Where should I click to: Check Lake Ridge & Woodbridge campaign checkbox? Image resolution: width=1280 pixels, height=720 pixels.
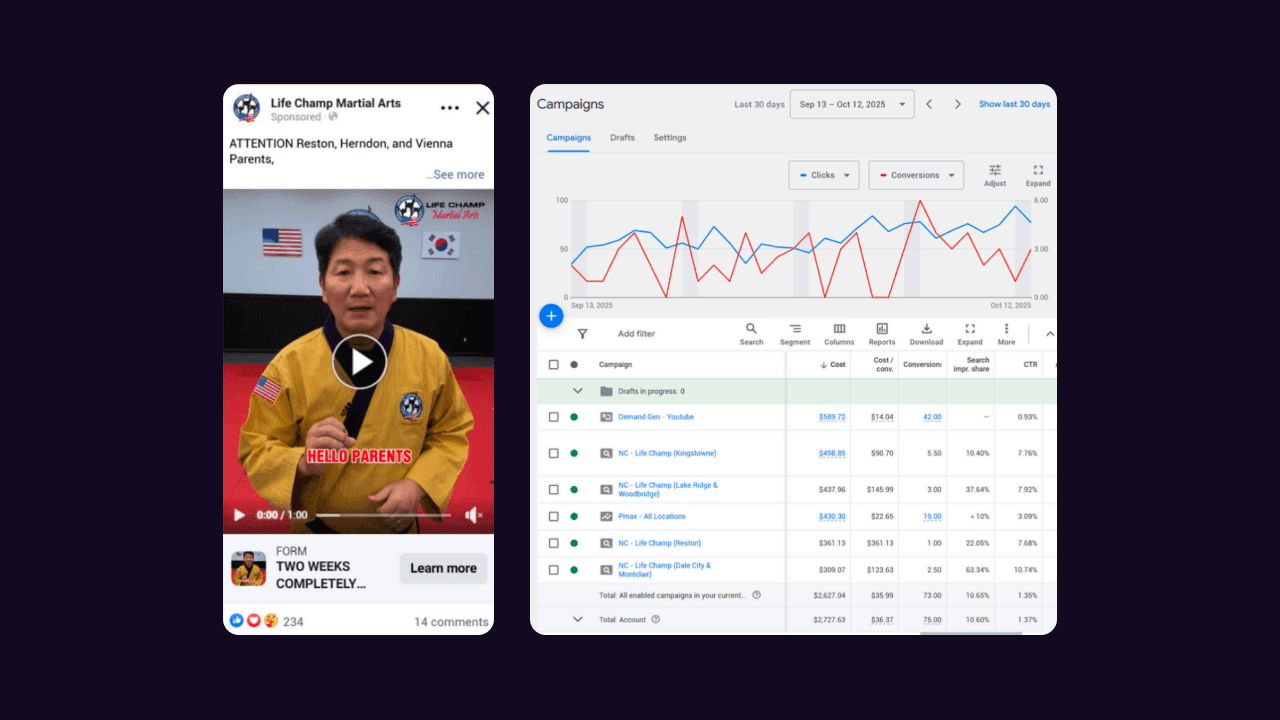click(x=553, y=490)
